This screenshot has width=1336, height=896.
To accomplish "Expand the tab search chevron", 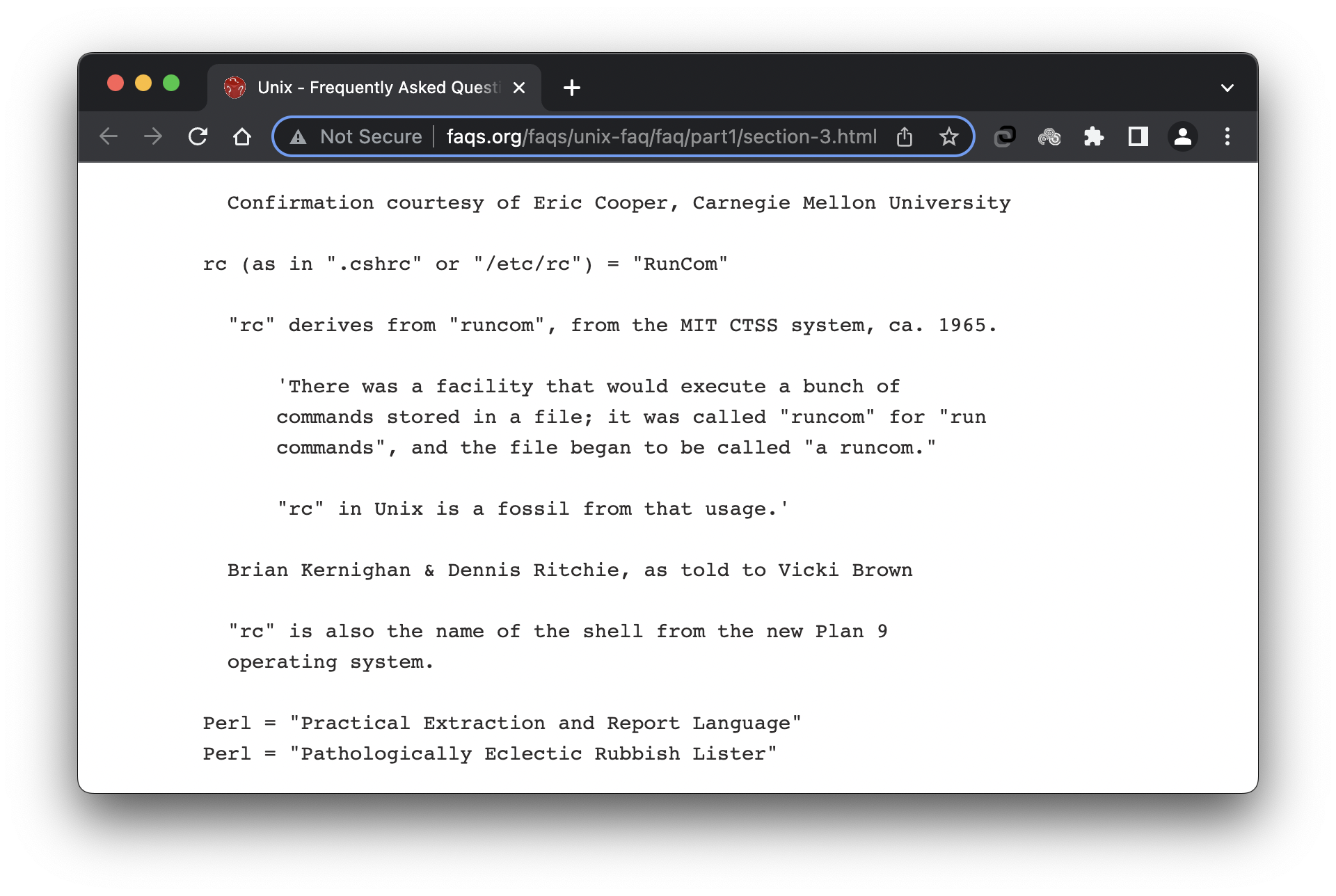I will [1227, 88].
